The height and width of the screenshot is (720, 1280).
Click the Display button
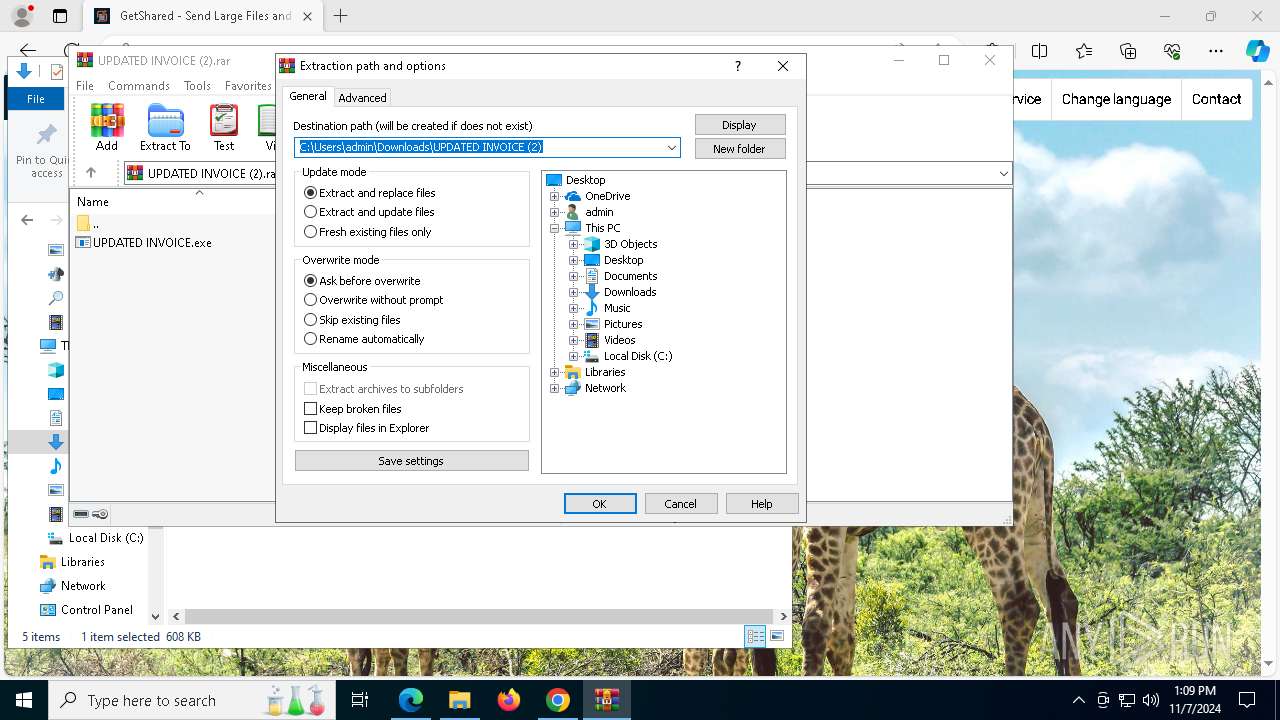click(x=740, y=125)
